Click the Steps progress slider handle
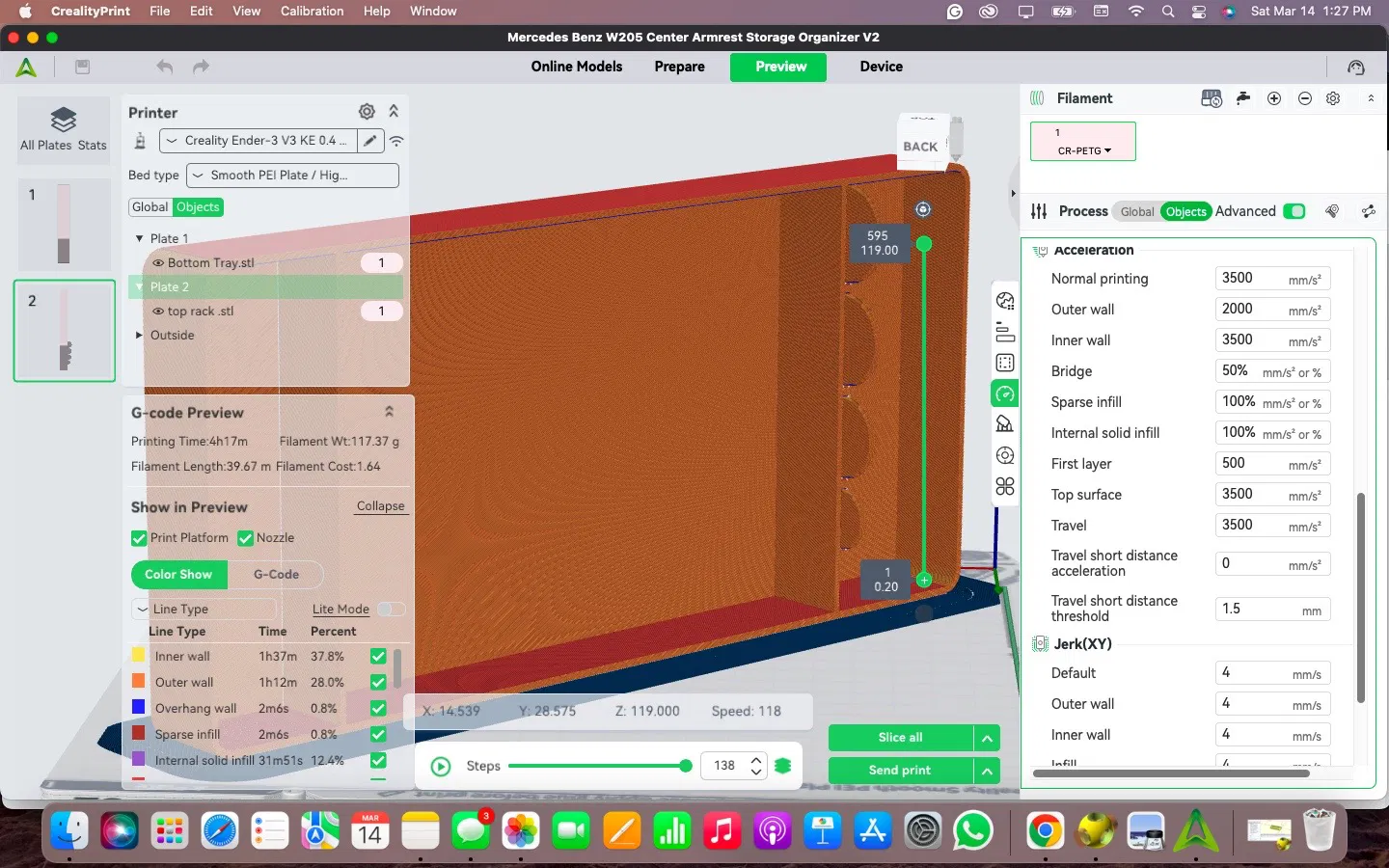This screenshot has height=868, width=1389. (685, 766)
